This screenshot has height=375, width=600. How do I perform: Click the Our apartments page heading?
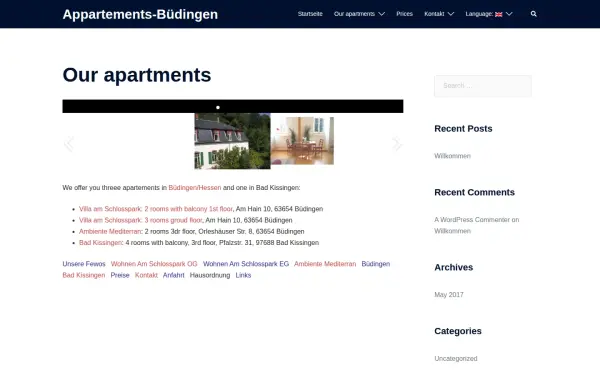click(x=137, y=75)
